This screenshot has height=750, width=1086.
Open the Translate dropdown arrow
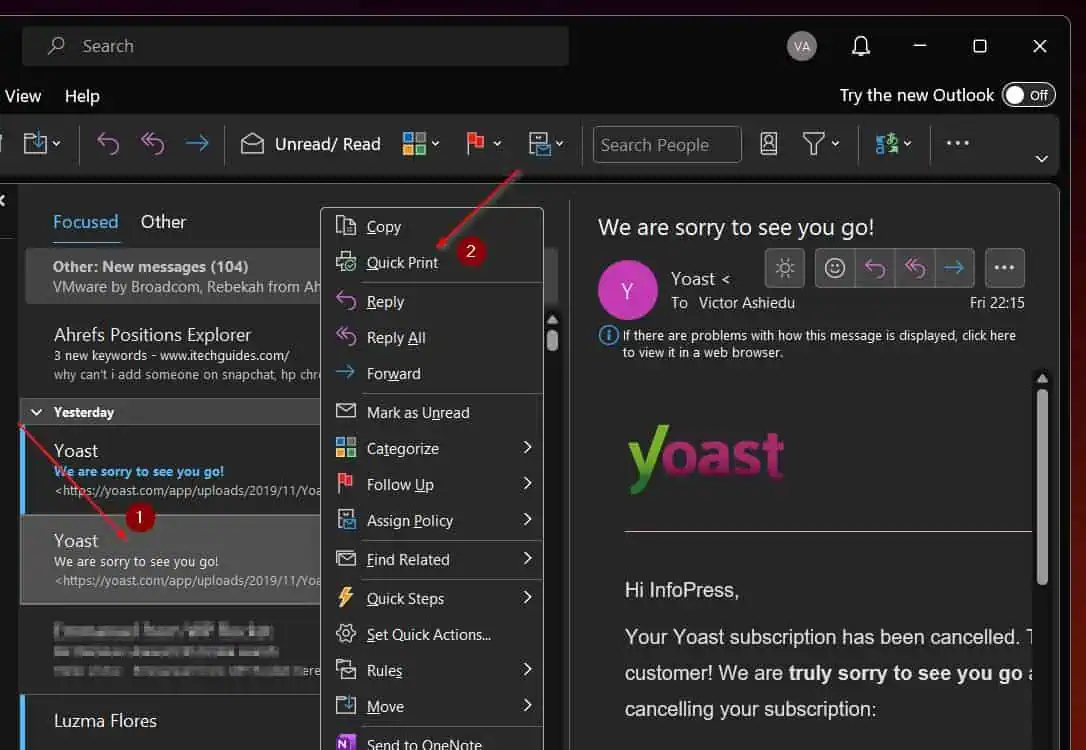click(907, 144)
